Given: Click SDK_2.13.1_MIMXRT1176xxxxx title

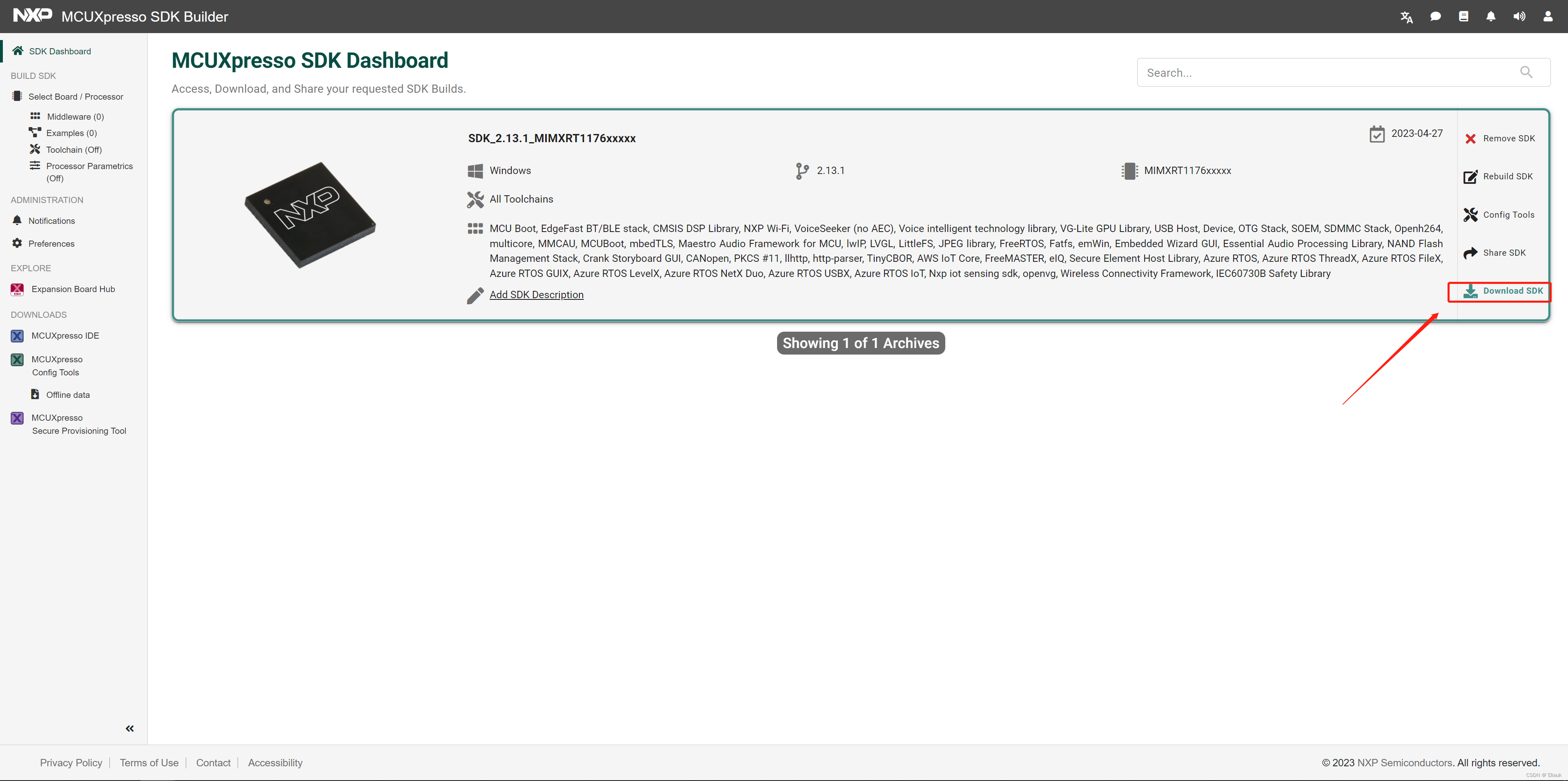Looking at the screenshot, I should (x=552, y=138).
